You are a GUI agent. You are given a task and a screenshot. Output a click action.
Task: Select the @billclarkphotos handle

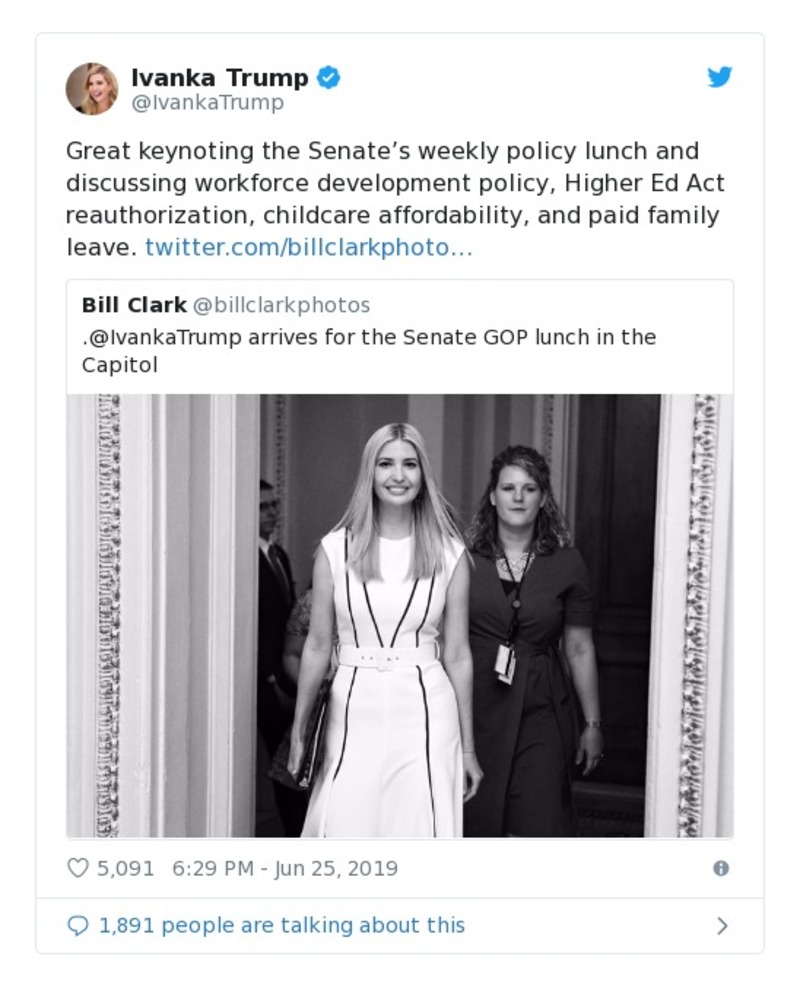281,305
